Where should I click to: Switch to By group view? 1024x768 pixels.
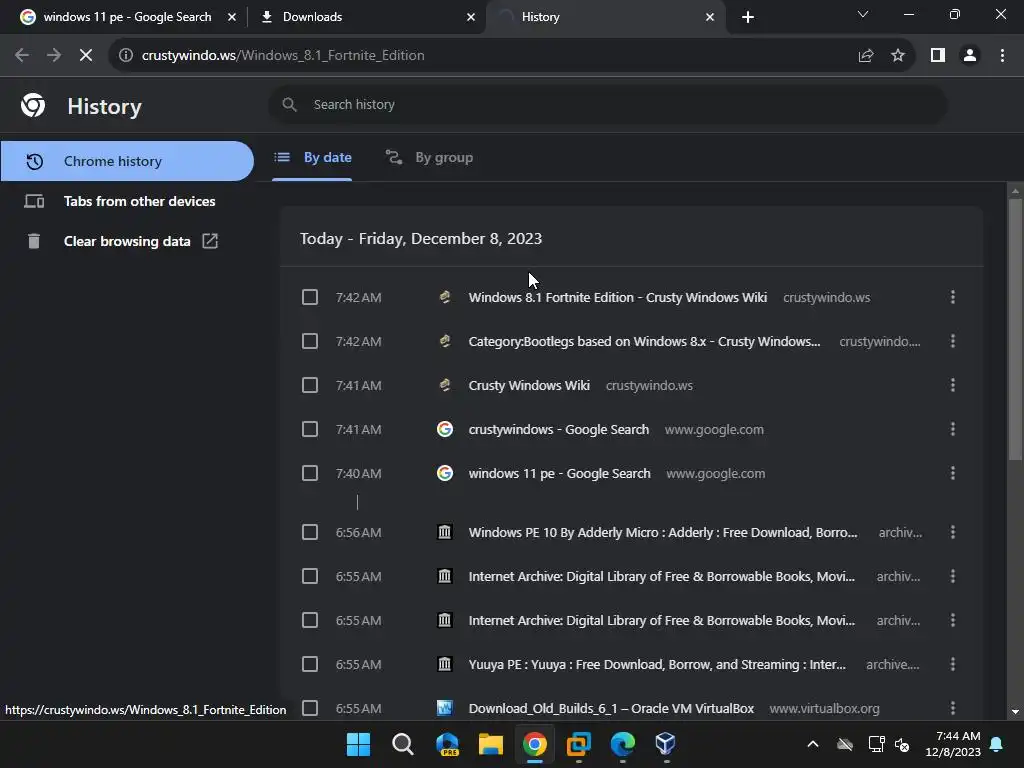[x=429, y=157]
